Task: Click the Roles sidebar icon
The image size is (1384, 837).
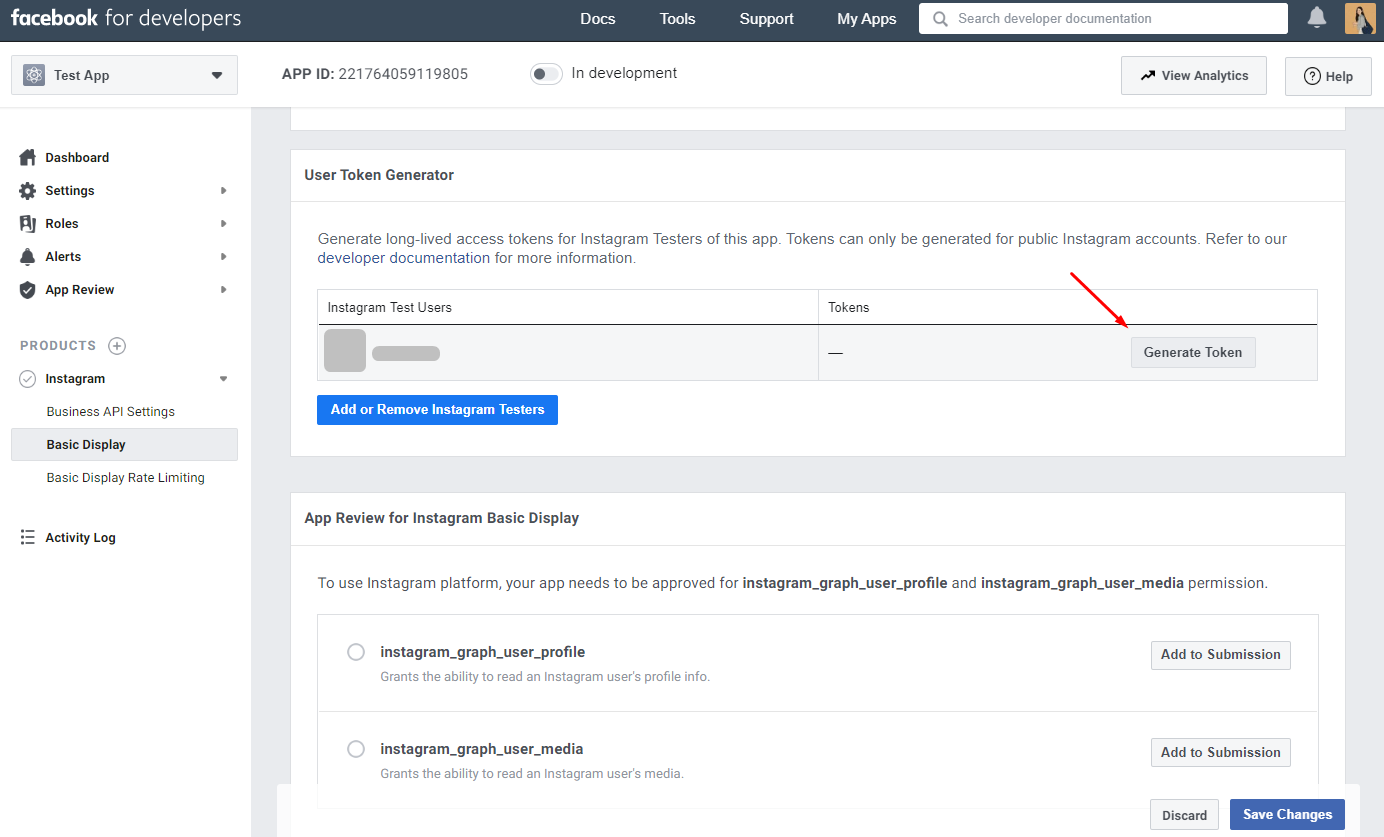Action: pyautogui.click(x=27, y=224)
